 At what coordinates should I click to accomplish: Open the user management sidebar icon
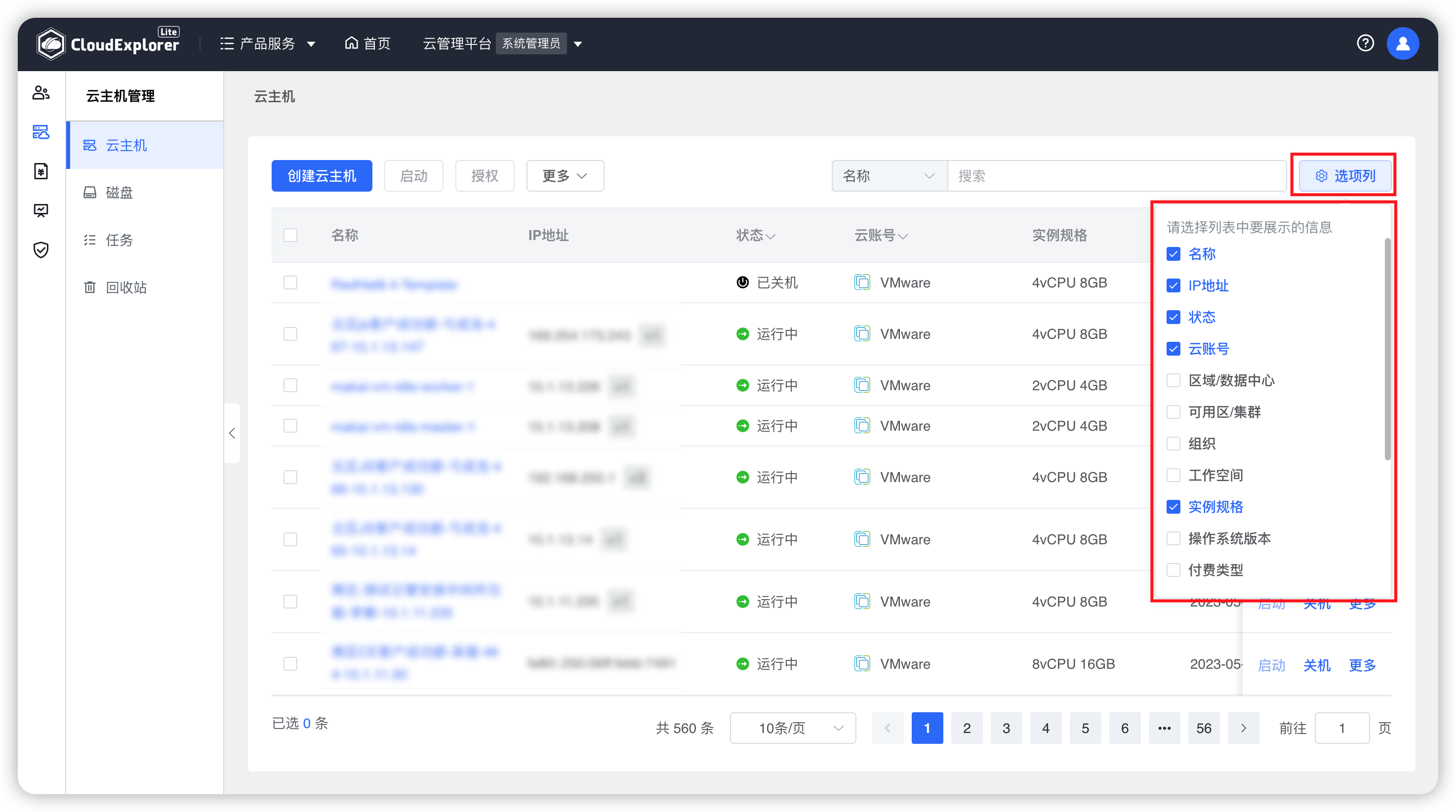pos(40,93)
